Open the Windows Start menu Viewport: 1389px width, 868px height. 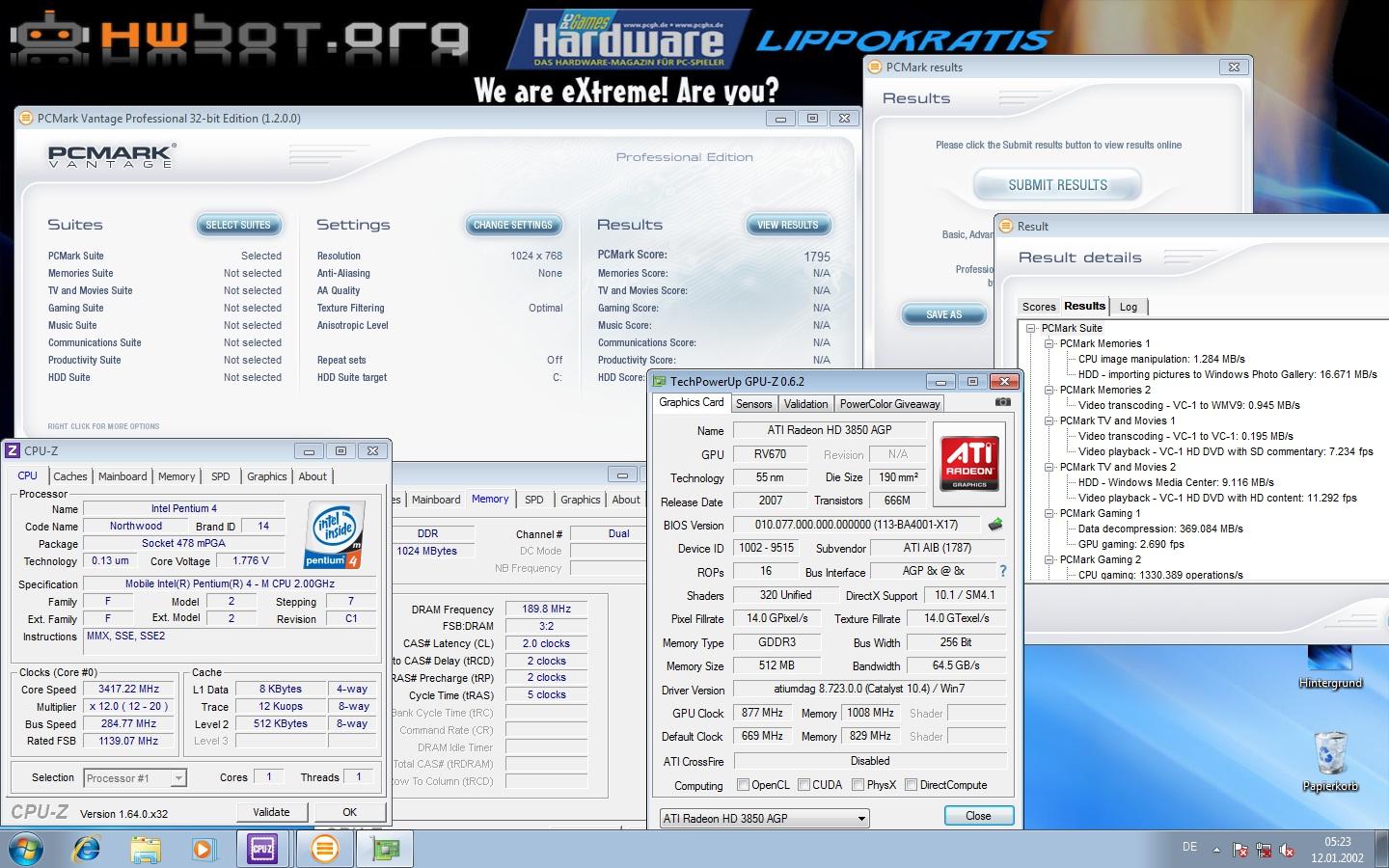click(26, 849)
